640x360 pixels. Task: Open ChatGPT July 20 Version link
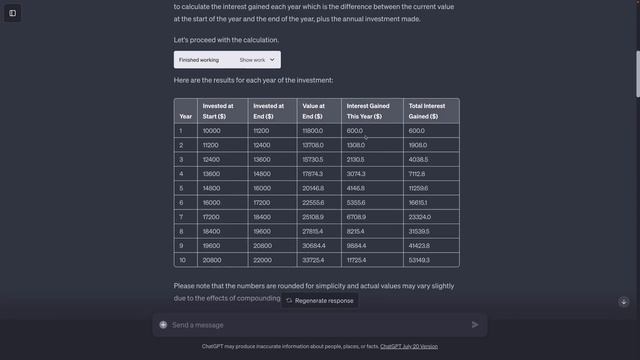pyautogui.click(x=409, y=347)
